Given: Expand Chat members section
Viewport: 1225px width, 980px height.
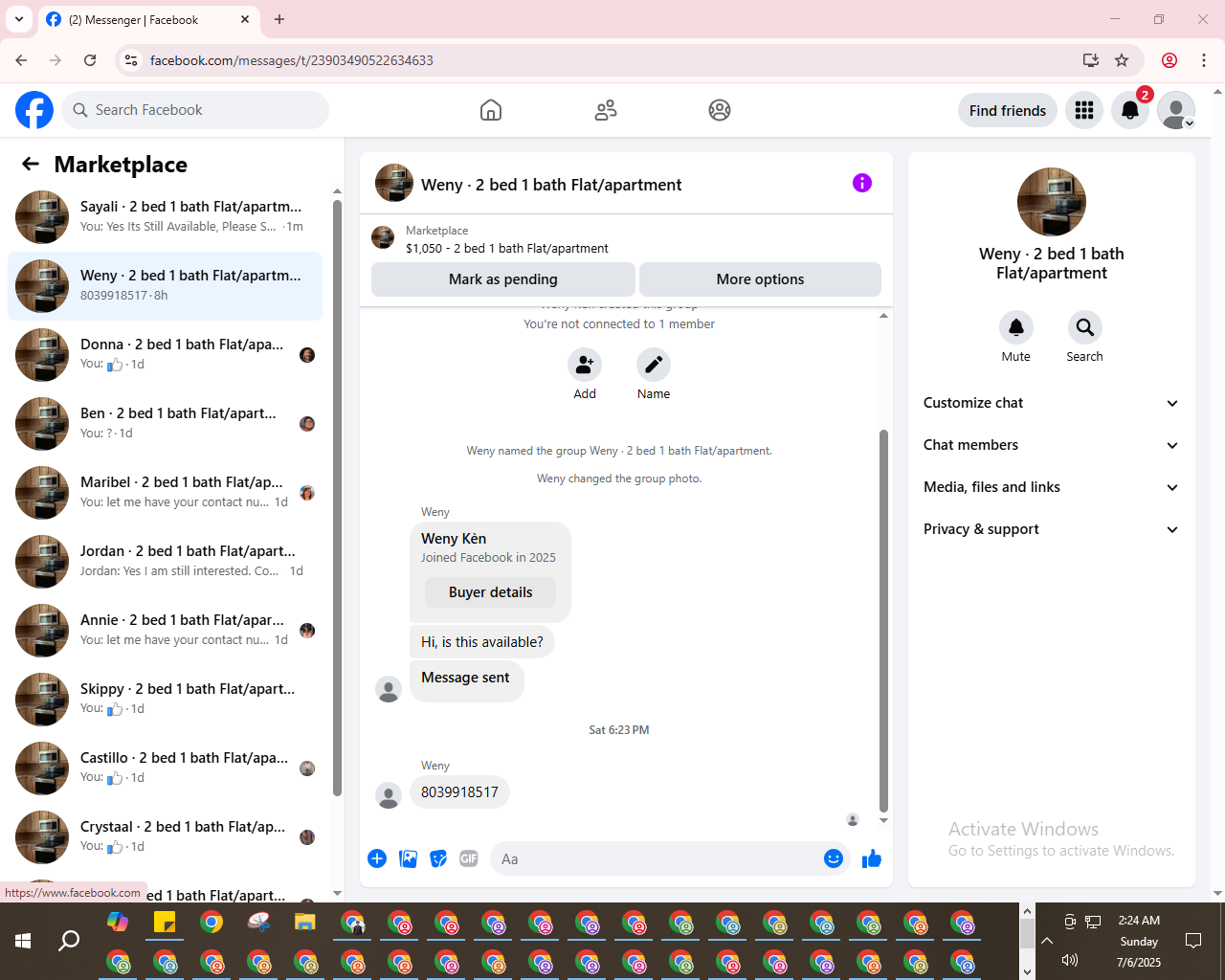Looking at the screenshot, I should point(1051,445).
